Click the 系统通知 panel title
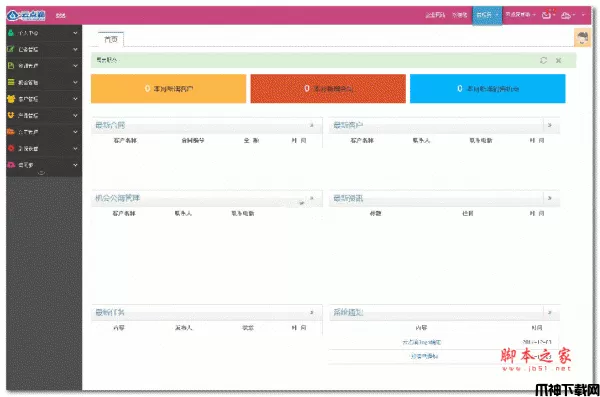Viewport: 600px width, 397px height. tap(348, 312)
